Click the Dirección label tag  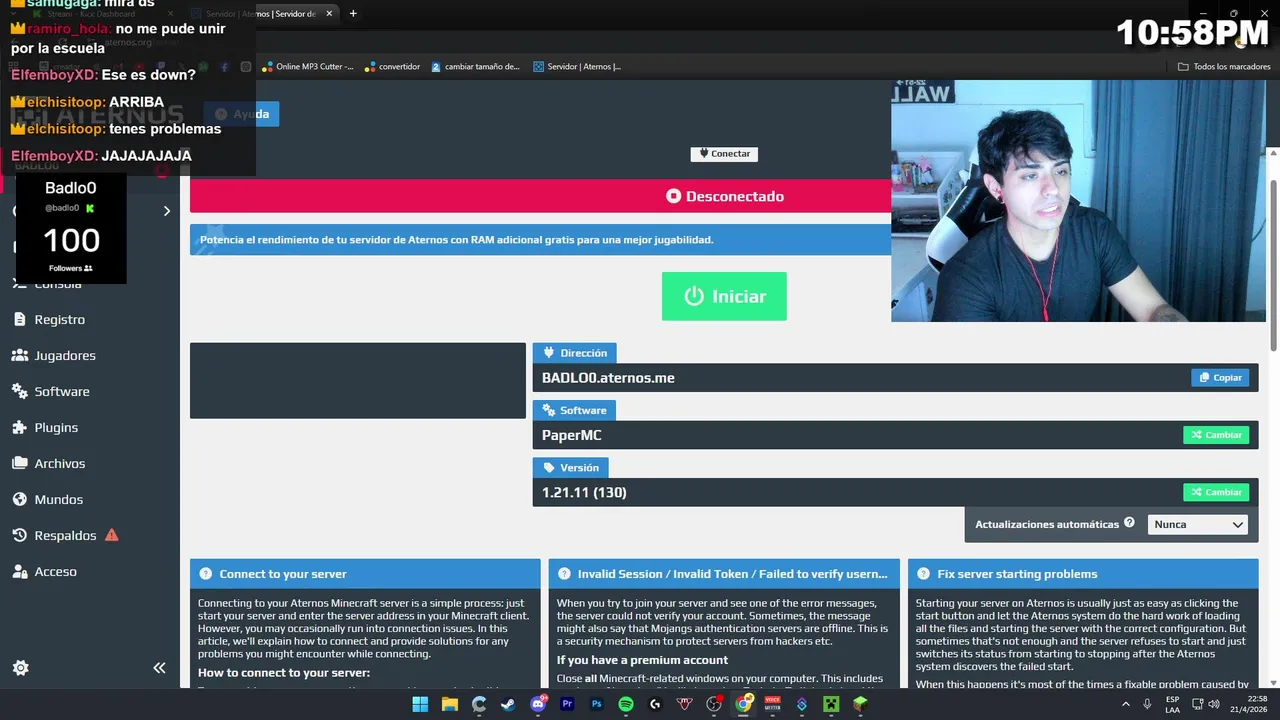(574, 353)
